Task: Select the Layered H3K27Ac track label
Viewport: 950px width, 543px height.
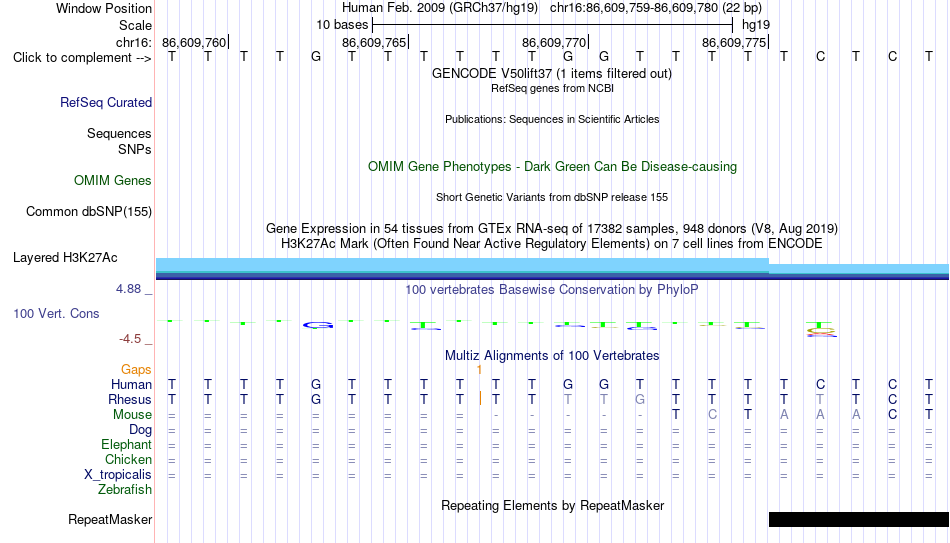Action: pos(65,258)
